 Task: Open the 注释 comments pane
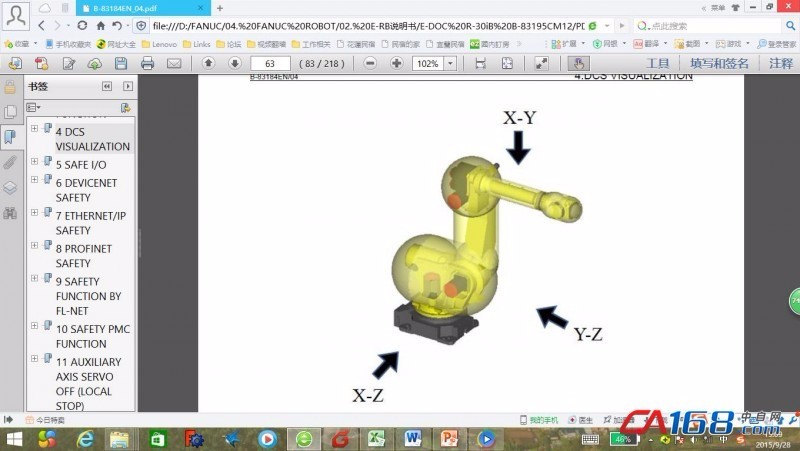click(x=781, y=63)
